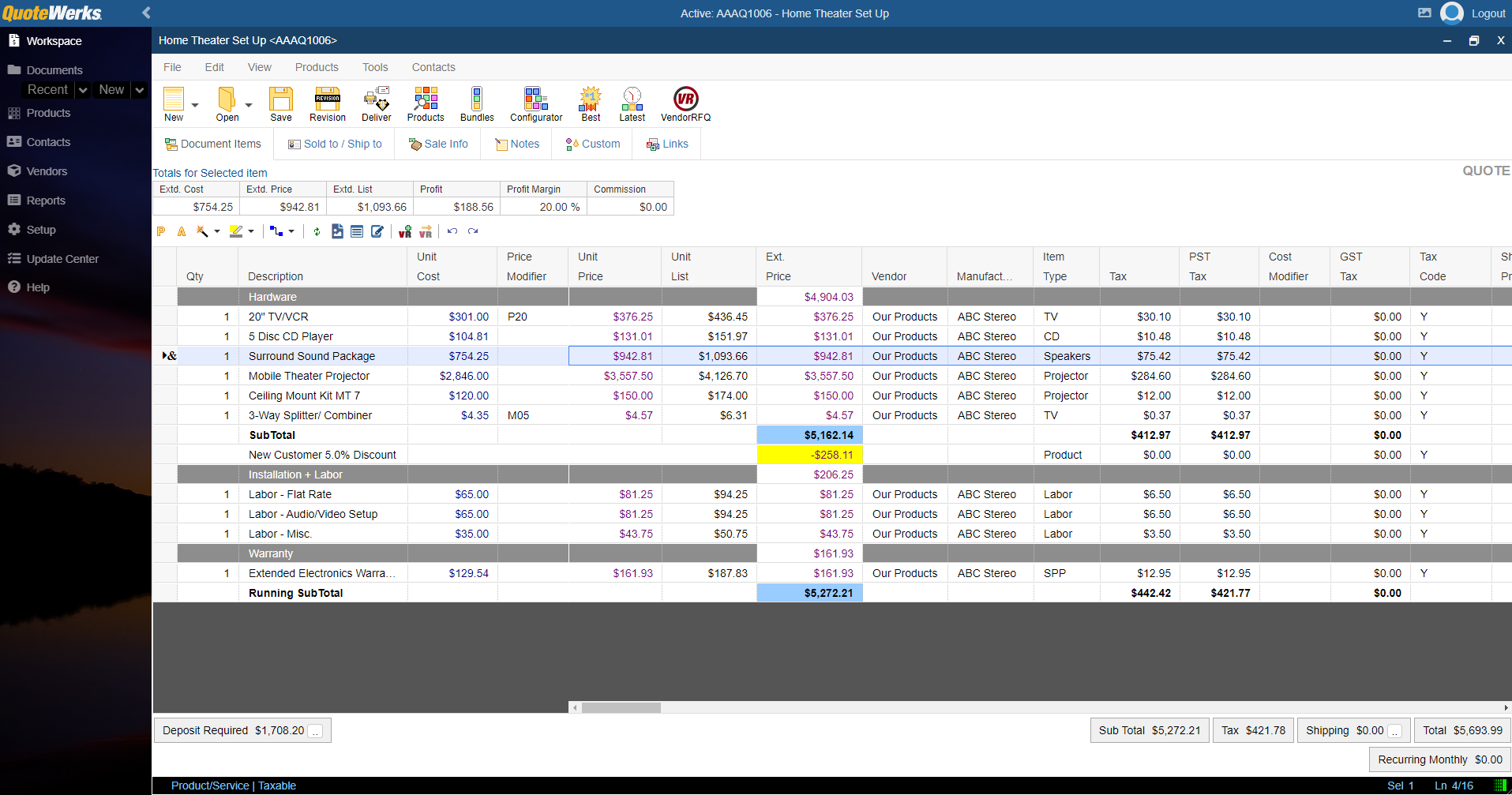Image resolution: width=1512 pixels, height=795 pixels.
Task: Click the Deposit Required ellipsis button
Action: click(x=316, y=730)
